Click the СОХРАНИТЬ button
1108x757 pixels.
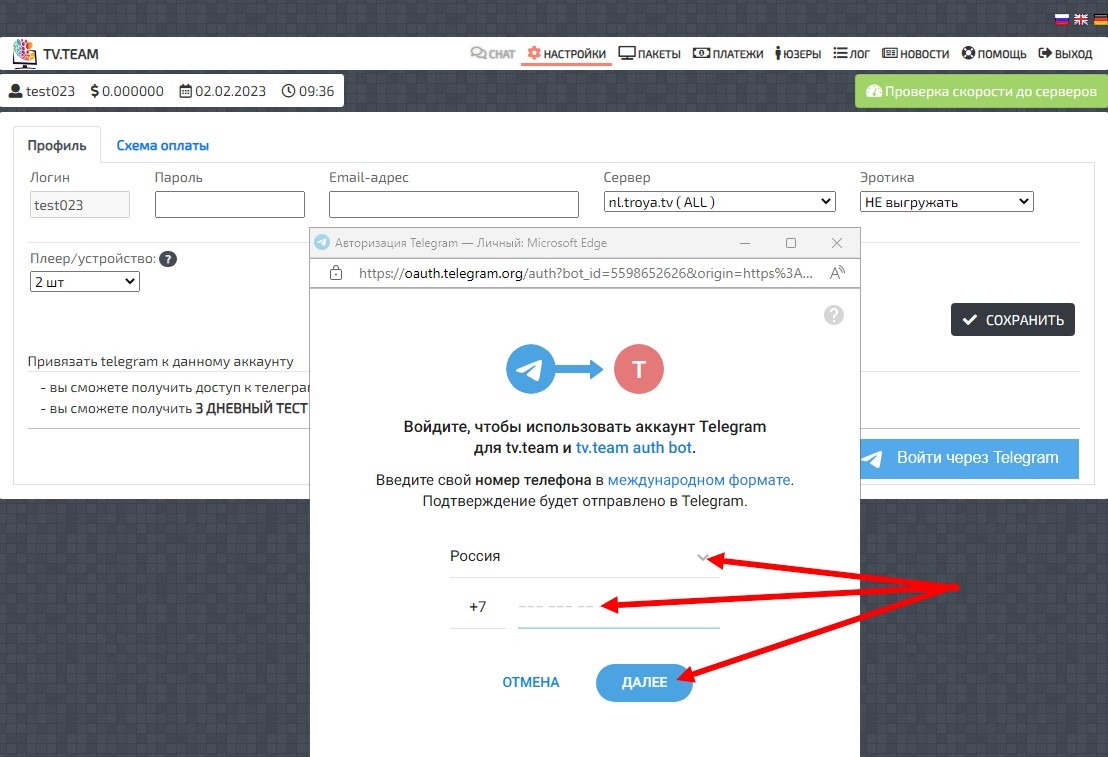pyautogui.click(x=1012, y=320)
